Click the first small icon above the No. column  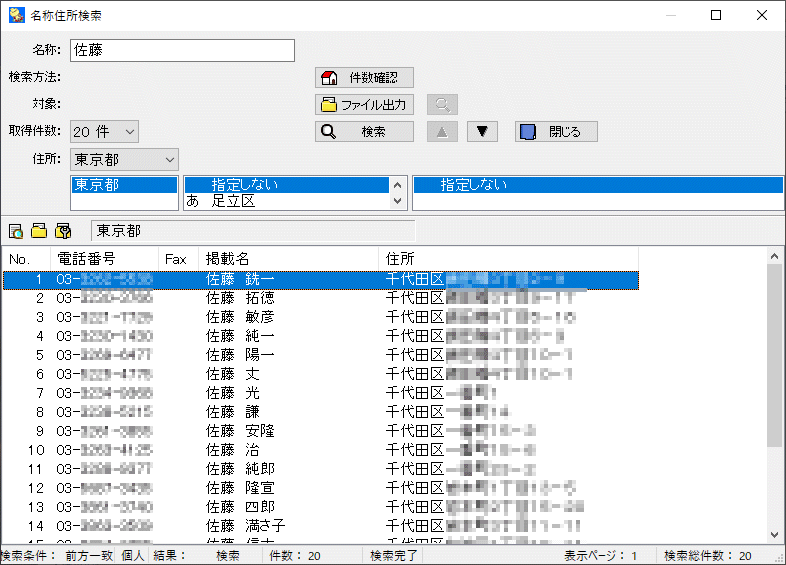click(x=16, y=231)
